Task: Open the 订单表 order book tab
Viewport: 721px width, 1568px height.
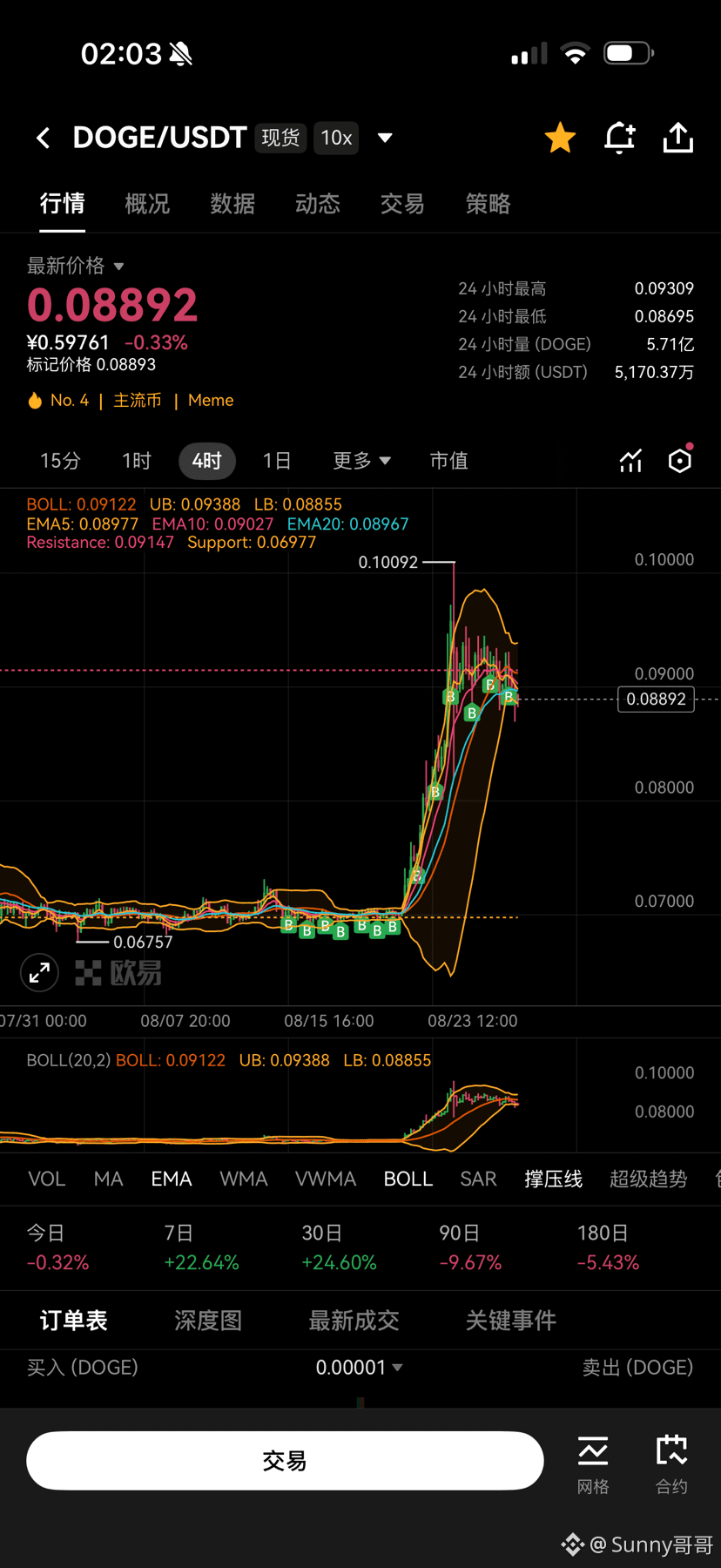Action: tap(74, 1321)
